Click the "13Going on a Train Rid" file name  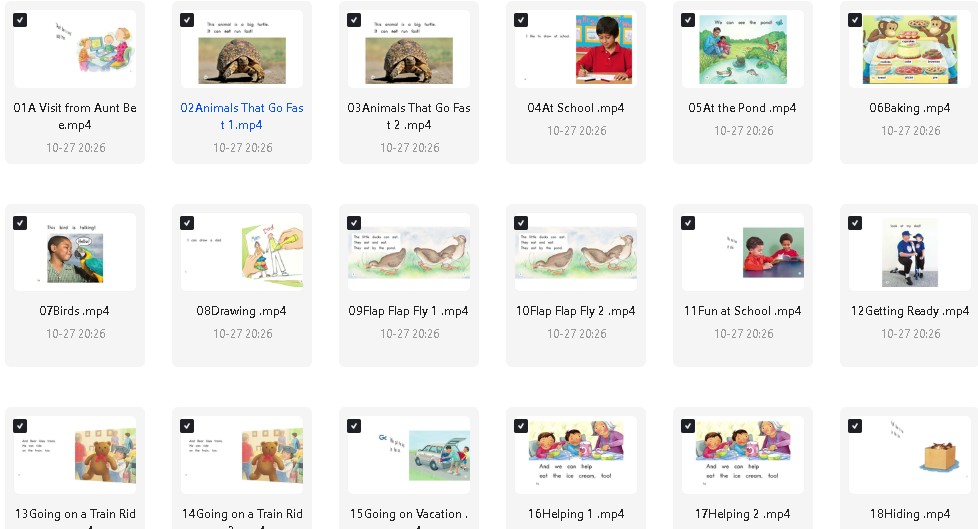pyautogui.click(x=75, y=514)
